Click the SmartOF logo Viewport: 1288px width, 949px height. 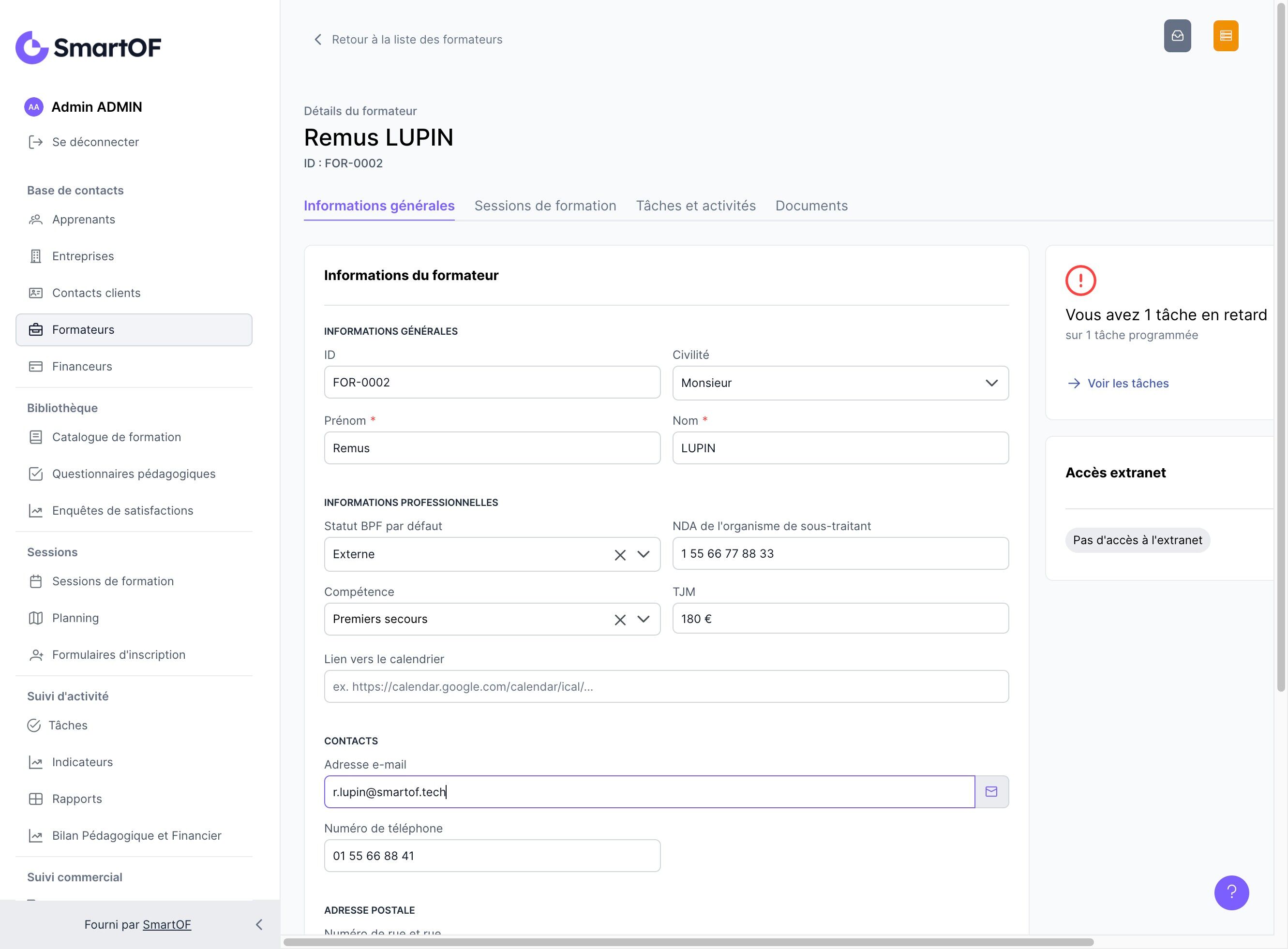click(89, 47)
